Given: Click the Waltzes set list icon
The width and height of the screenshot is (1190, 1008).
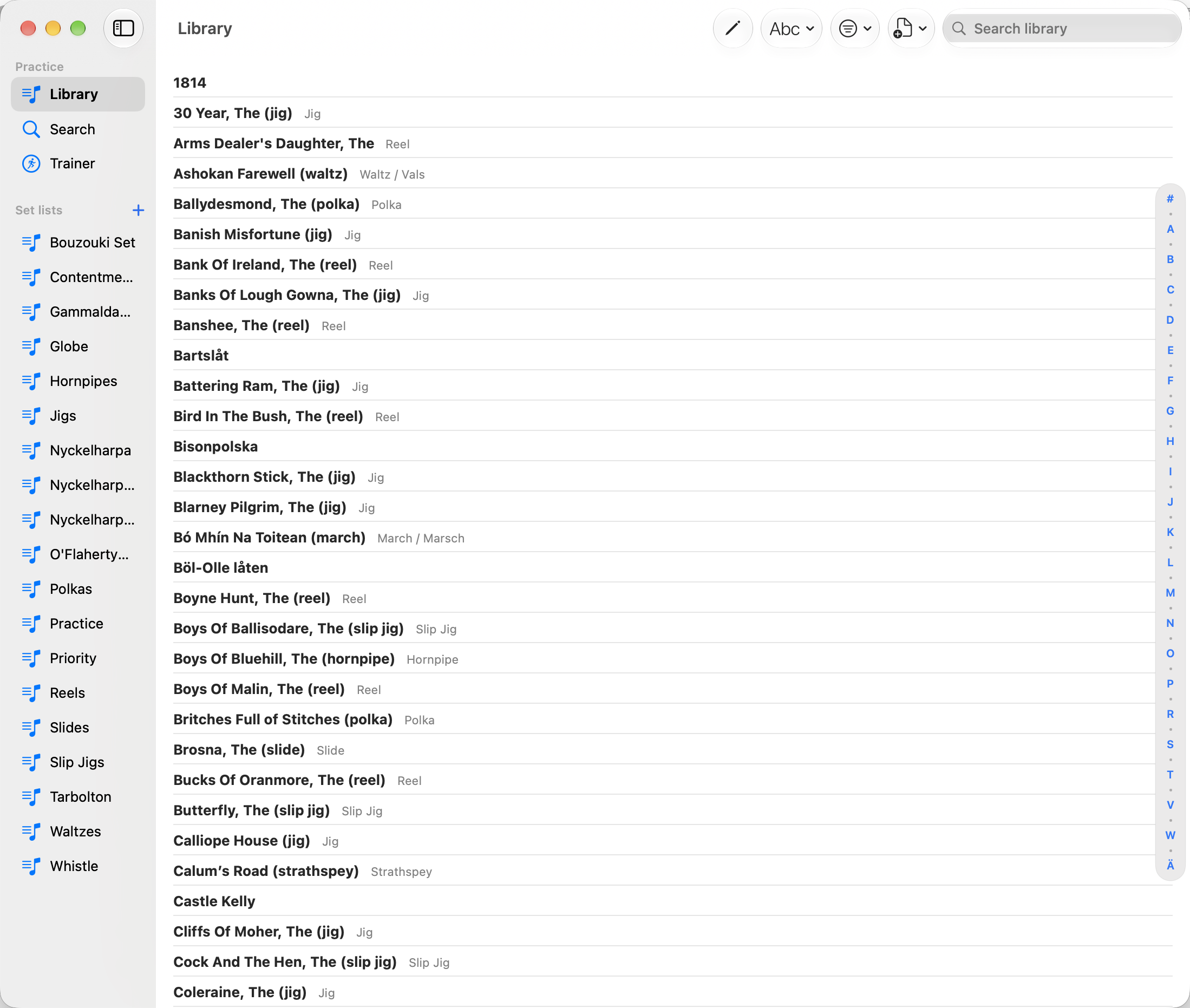Looking at the screenshot, I should click(x=31, y=832).
